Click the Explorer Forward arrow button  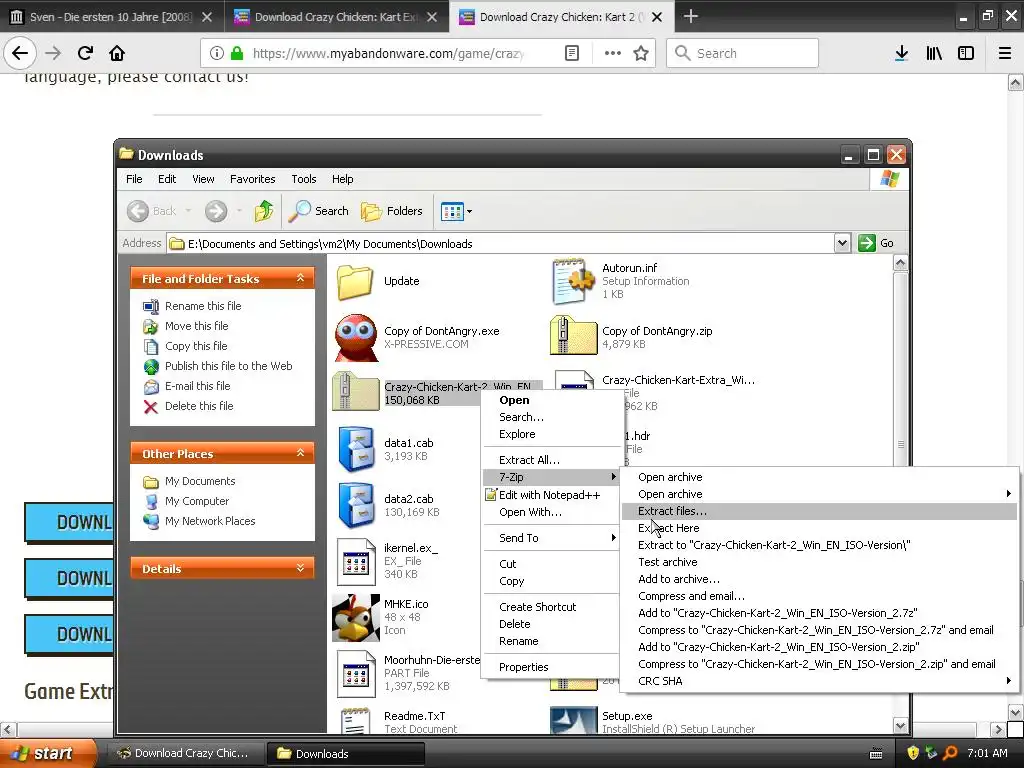click(216, 211)
